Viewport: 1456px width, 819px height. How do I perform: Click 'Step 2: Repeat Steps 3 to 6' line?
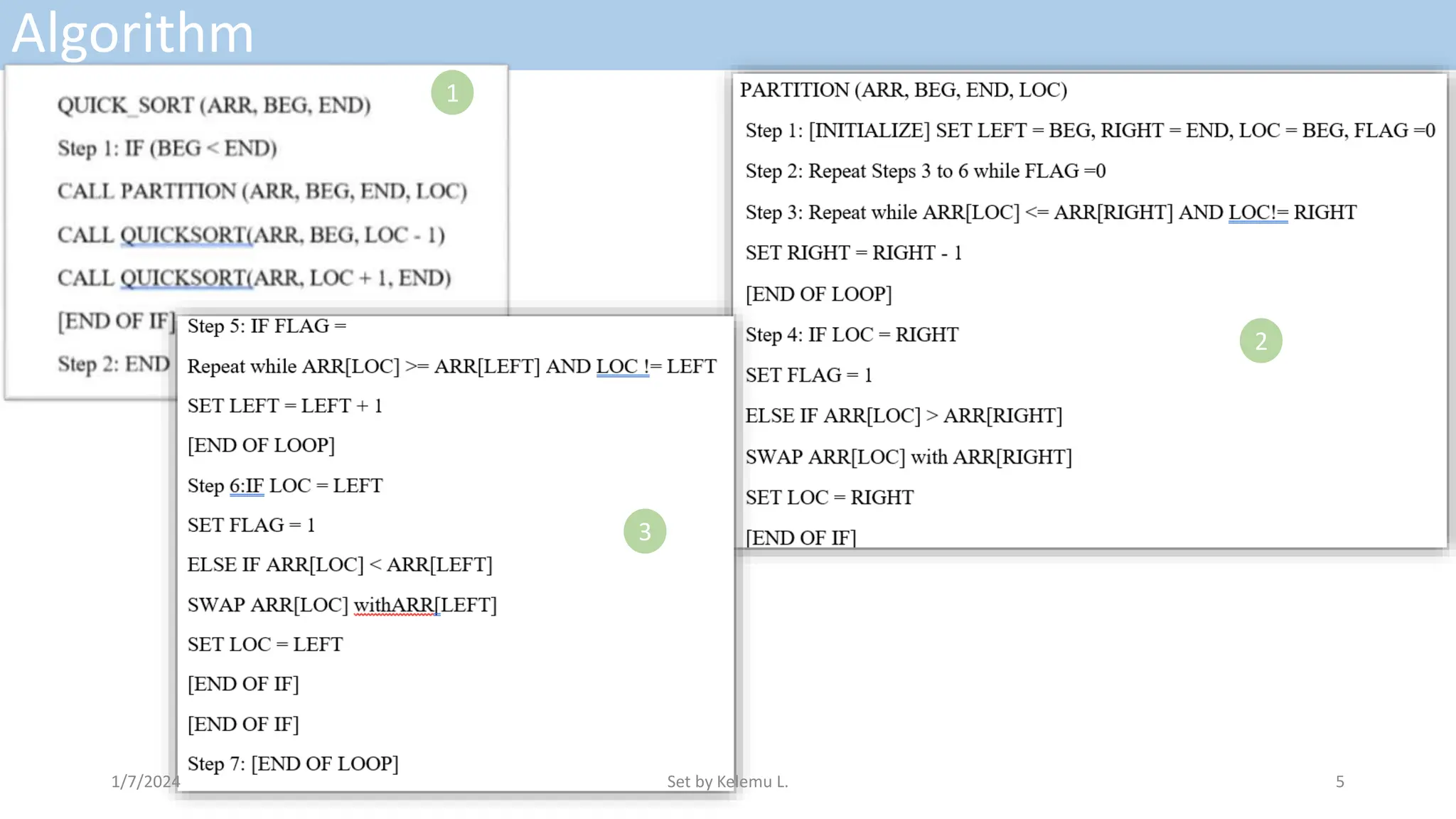pos(926,171)
